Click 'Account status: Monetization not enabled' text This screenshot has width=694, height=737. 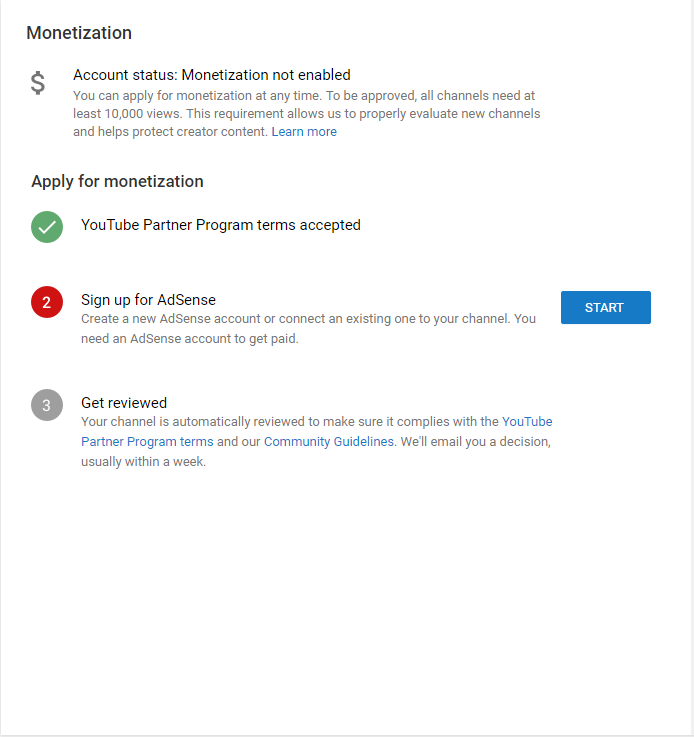[x=212, y=75]
